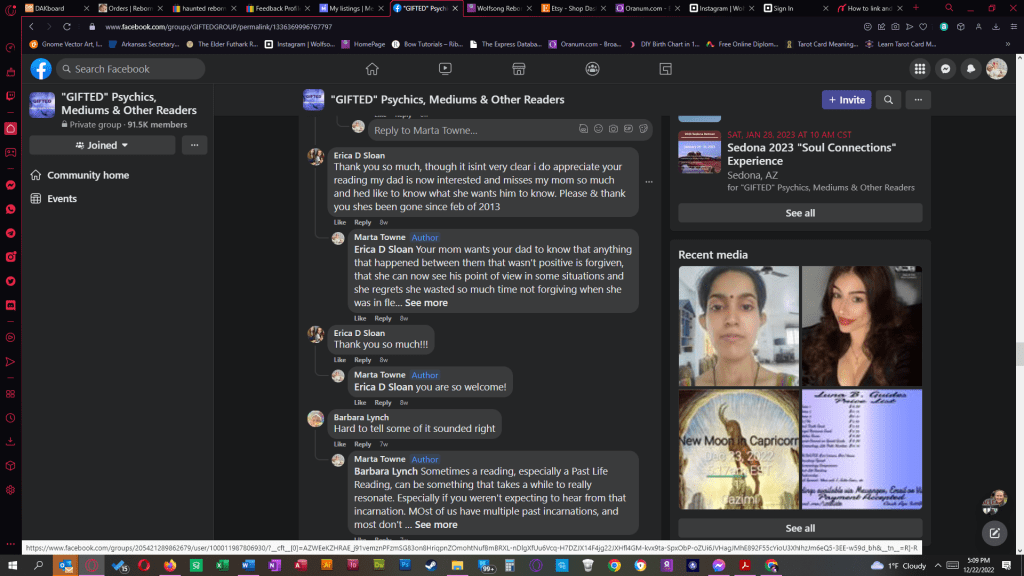
Task: Open the group's more options beside Invite
Action: click(x=917, y=100)
